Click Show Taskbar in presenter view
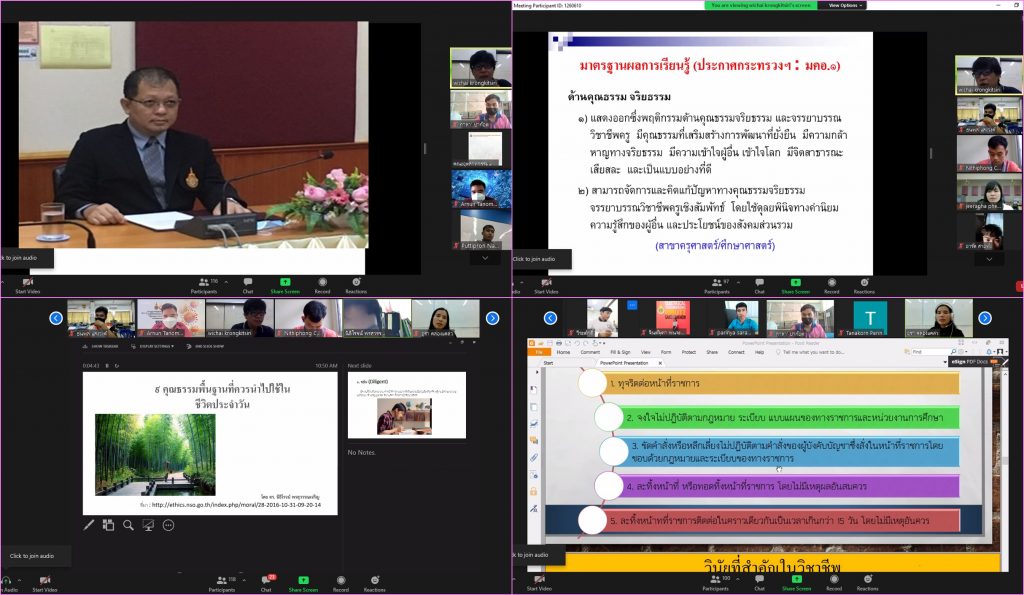1024x595 pixels. point(106,346)
